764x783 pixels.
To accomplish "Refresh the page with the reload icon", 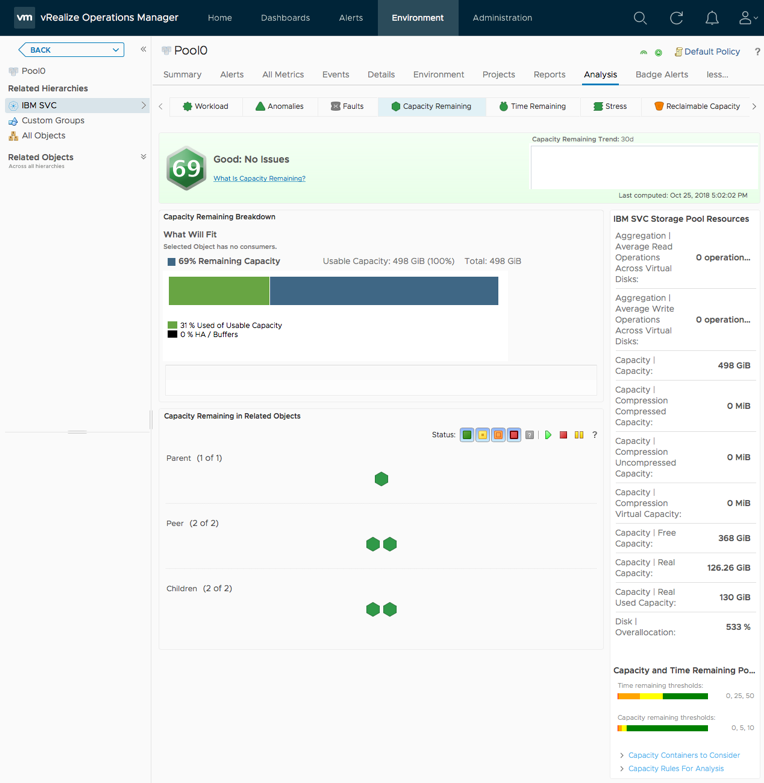I will (x=676, y=18).
